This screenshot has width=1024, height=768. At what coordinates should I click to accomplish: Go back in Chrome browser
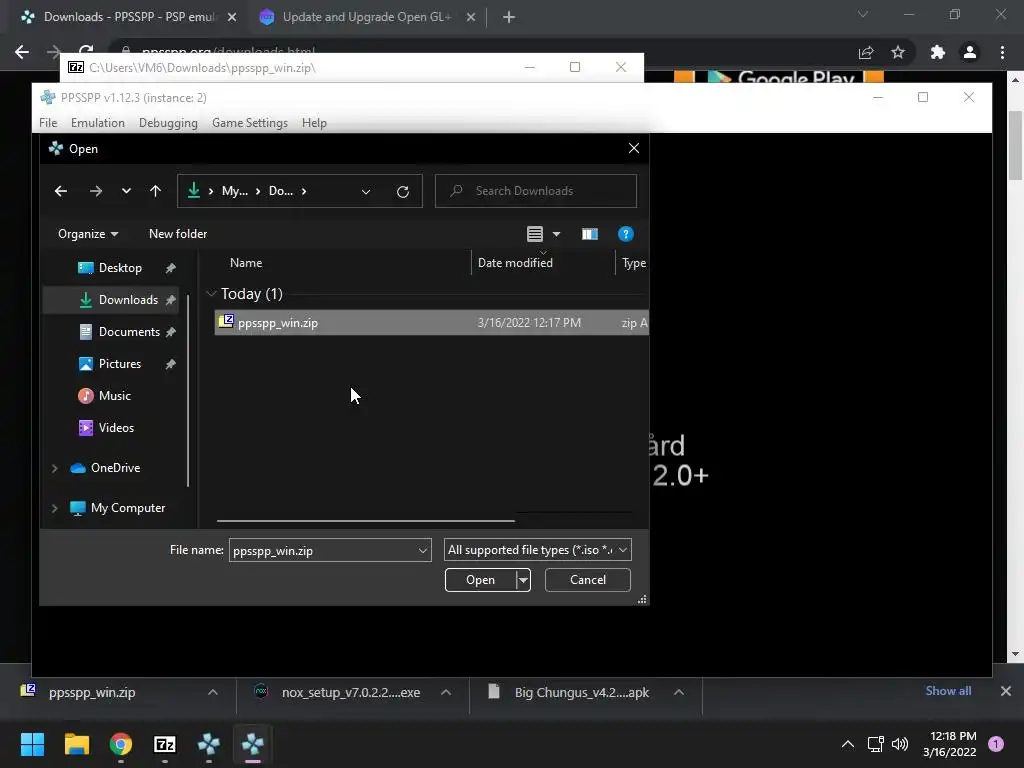22,52
